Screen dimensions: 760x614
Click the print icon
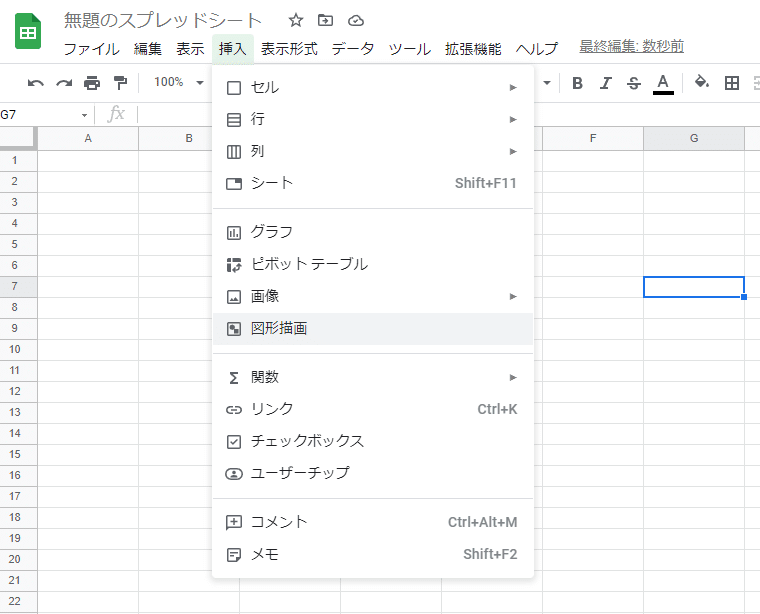[92, 83]
